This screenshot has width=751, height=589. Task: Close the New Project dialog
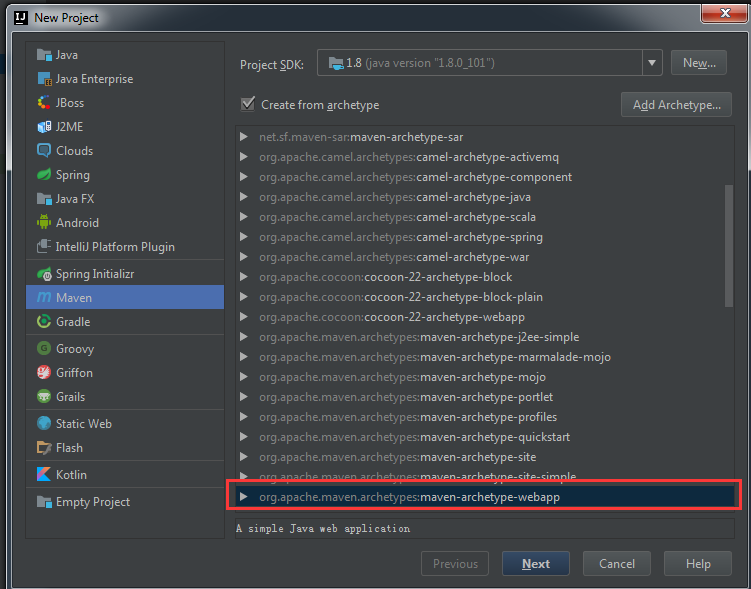pyautogui.click(x=725, y=13)
